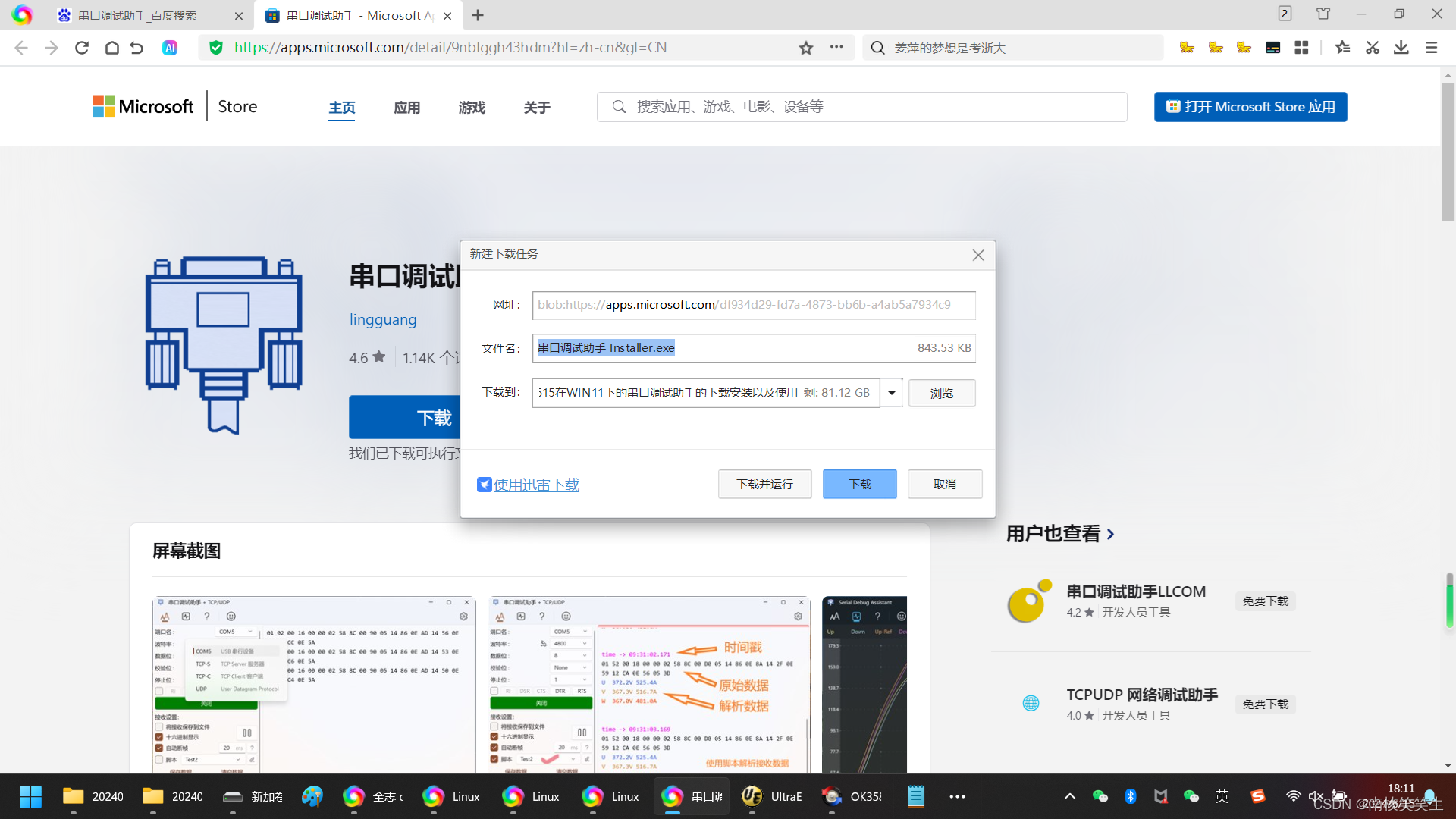Expand 用户也查看 section chevron

[x=1111, y=534]
